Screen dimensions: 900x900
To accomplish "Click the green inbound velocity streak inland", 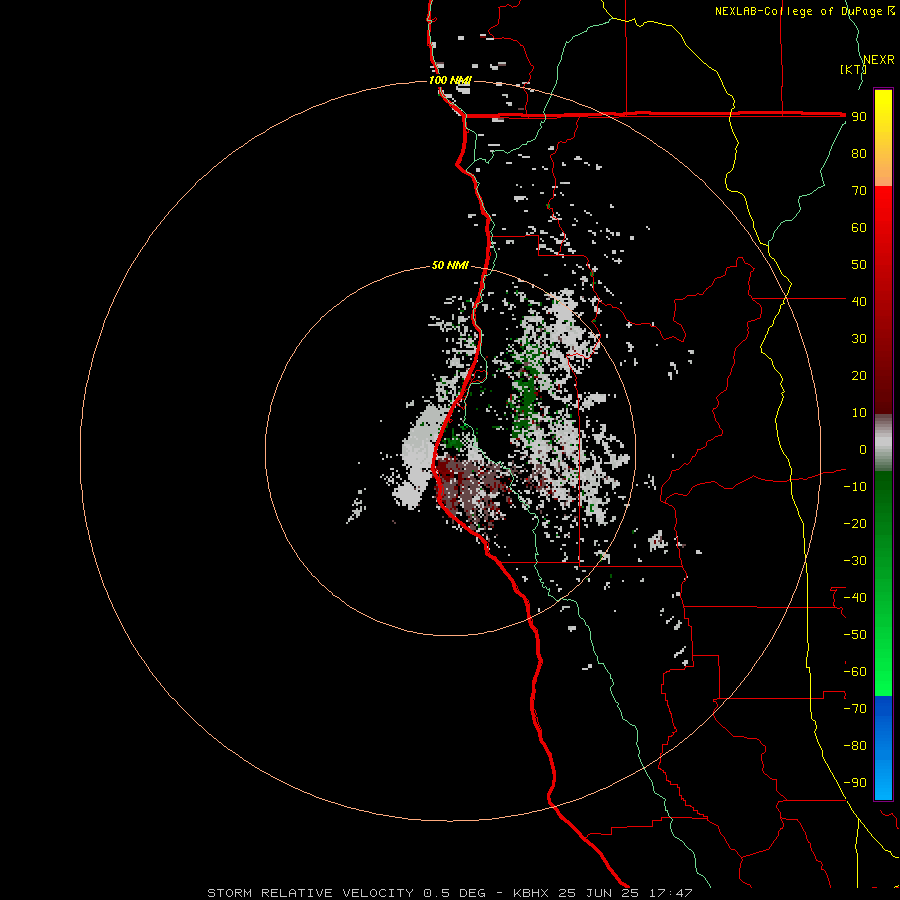I will point(525,396).
